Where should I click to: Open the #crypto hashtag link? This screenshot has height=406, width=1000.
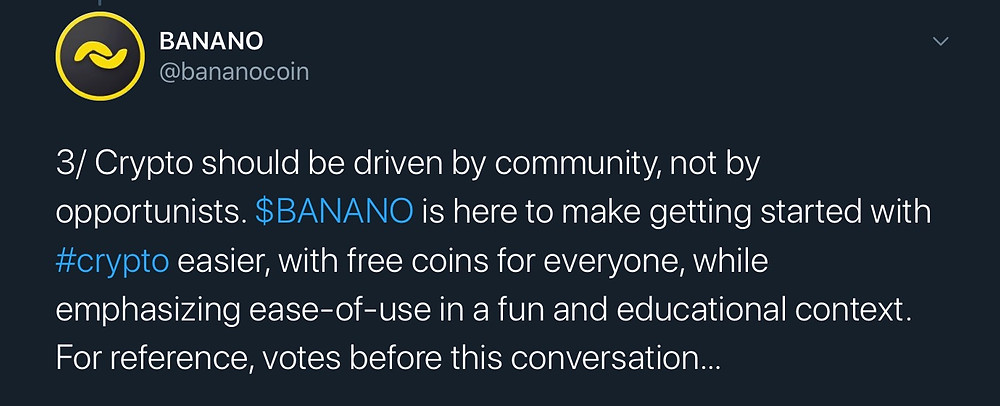point(112,262)
